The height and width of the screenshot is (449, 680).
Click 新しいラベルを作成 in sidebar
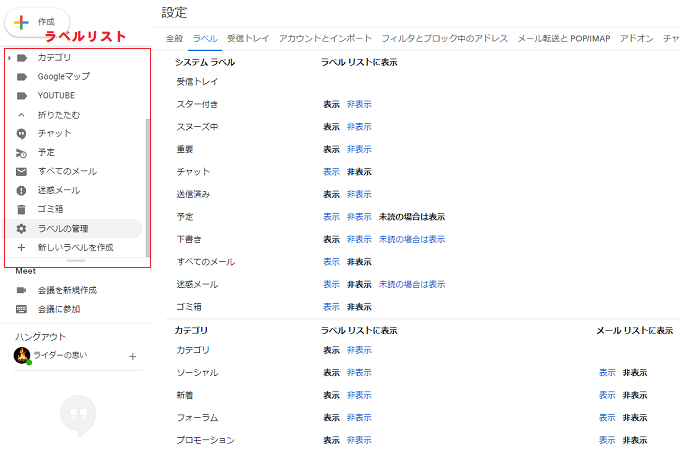click(75, 248)
